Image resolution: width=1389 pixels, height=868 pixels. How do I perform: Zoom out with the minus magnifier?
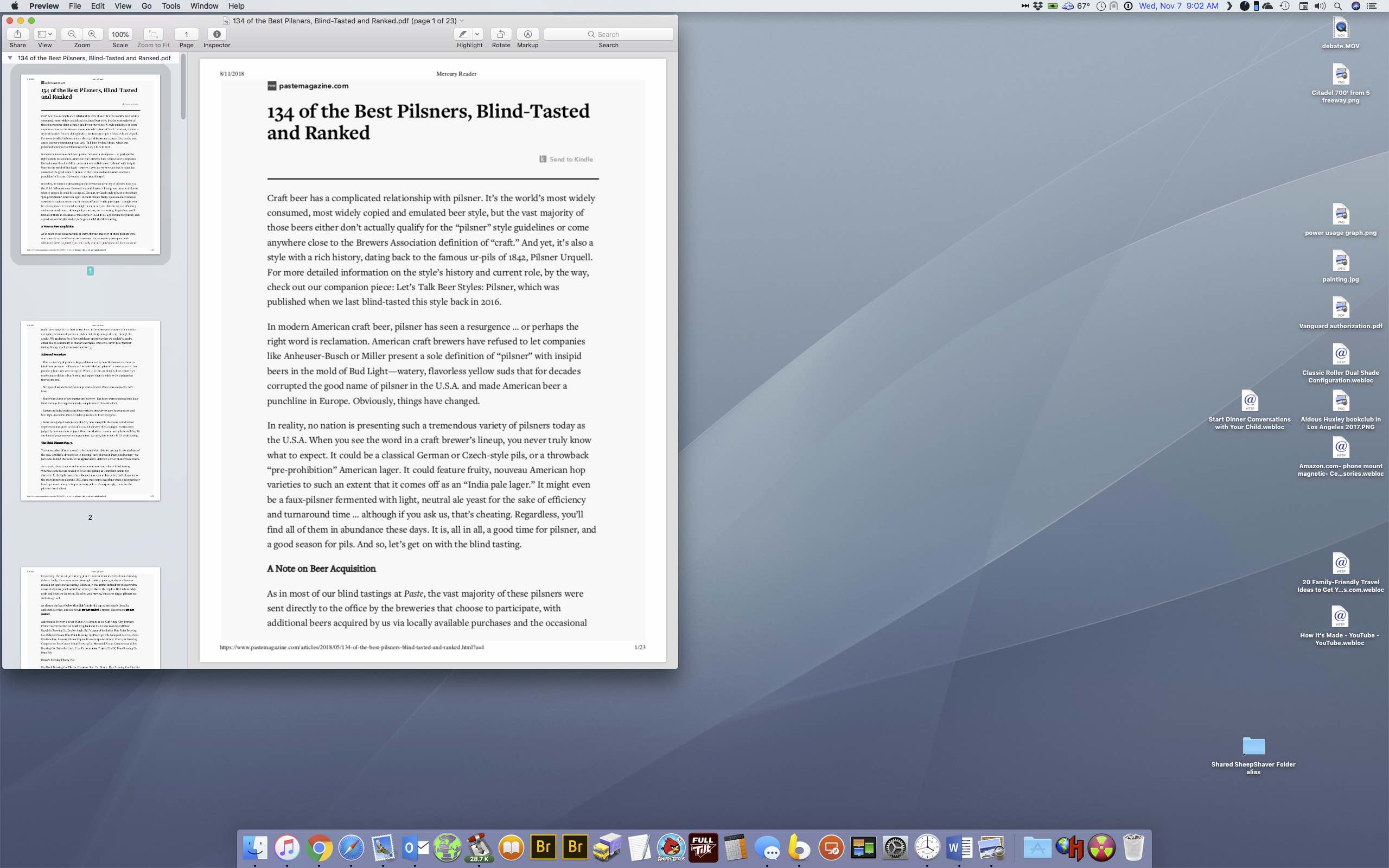click(x=72, y=34)
